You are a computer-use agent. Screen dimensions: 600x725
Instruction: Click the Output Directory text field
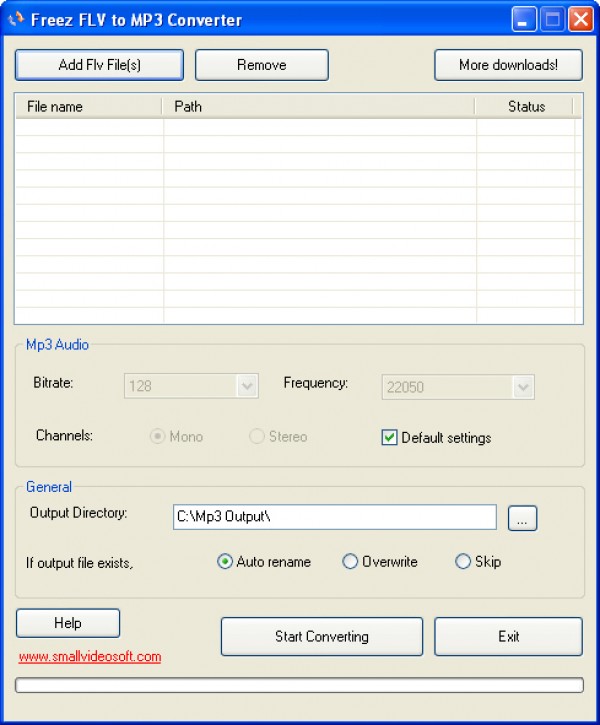coord(335,517)
